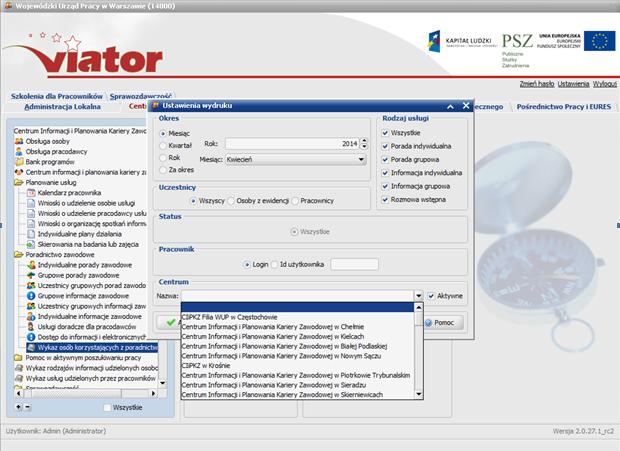Click the Uczestnicy grupowych porad zawodowych icon
The image size is (620, 451).
click(x=31, y=285)
